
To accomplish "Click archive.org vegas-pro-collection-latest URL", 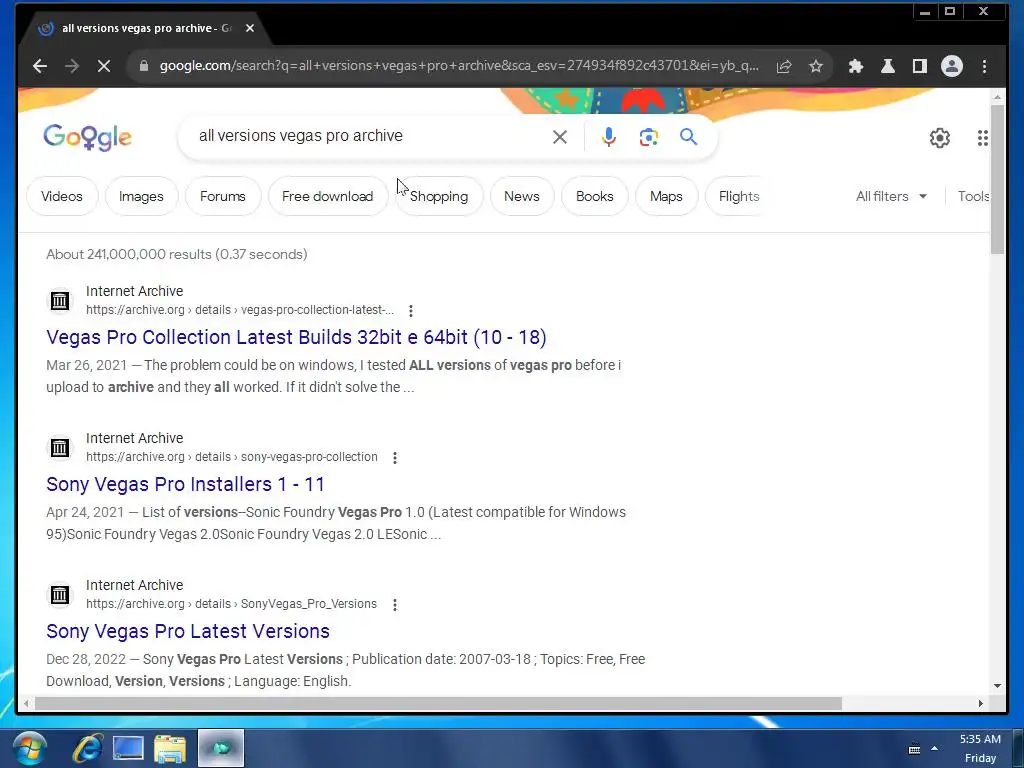I will point(240,310).
